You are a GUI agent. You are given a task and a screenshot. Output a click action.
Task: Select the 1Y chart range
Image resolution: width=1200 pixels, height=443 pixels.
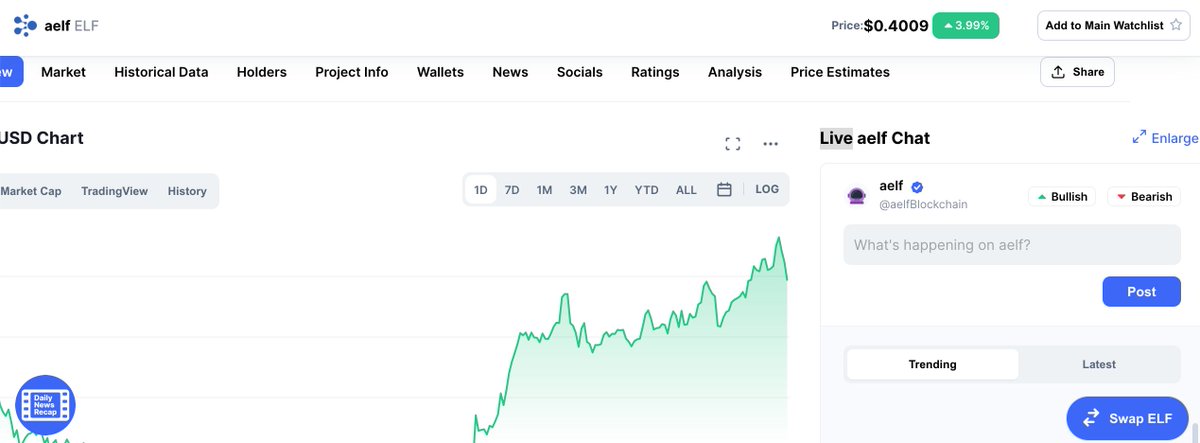click(610, 190)
